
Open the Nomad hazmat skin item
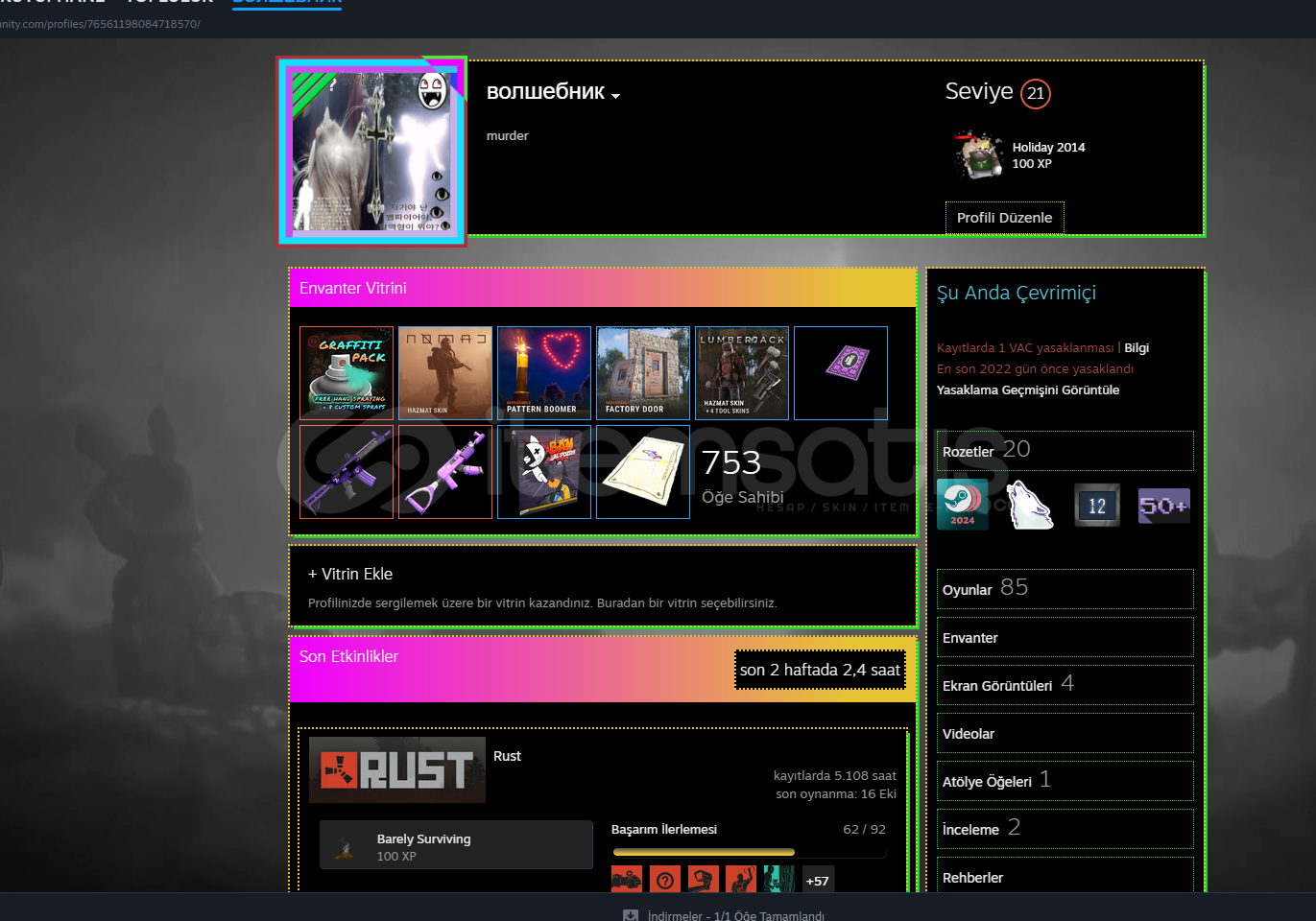(445, 373)
